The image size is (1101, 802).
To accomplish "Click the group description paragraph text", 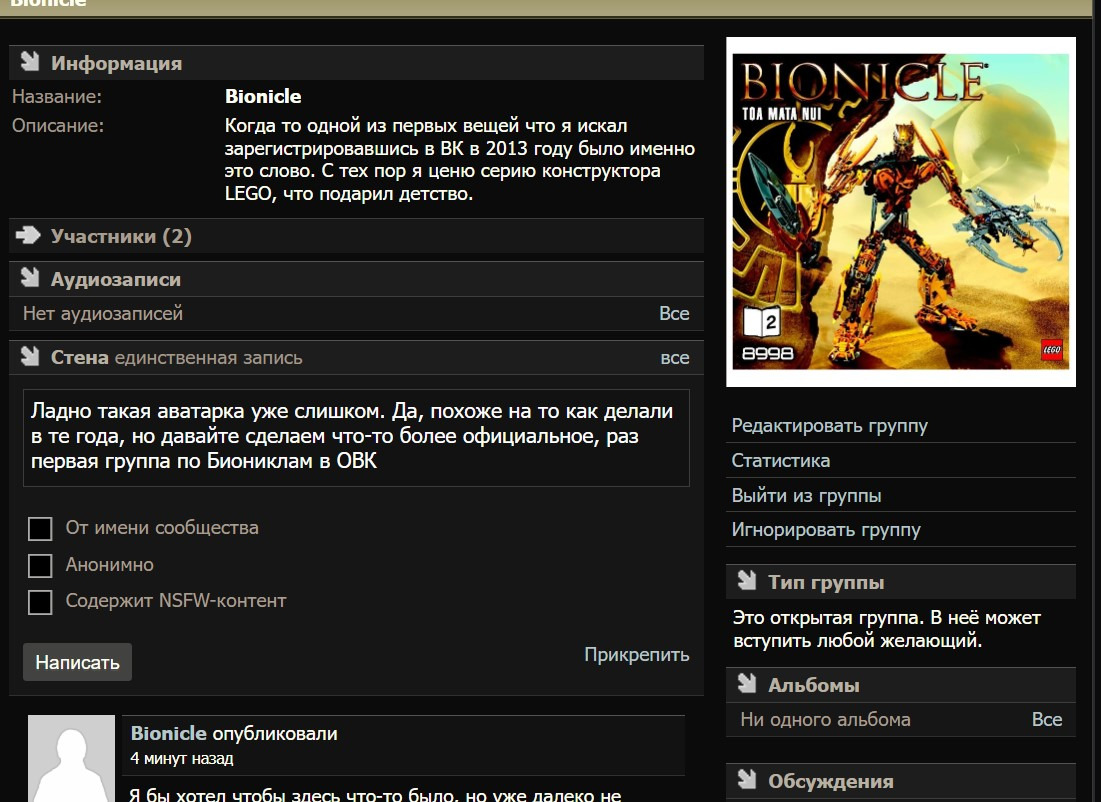I will point(460,159).
